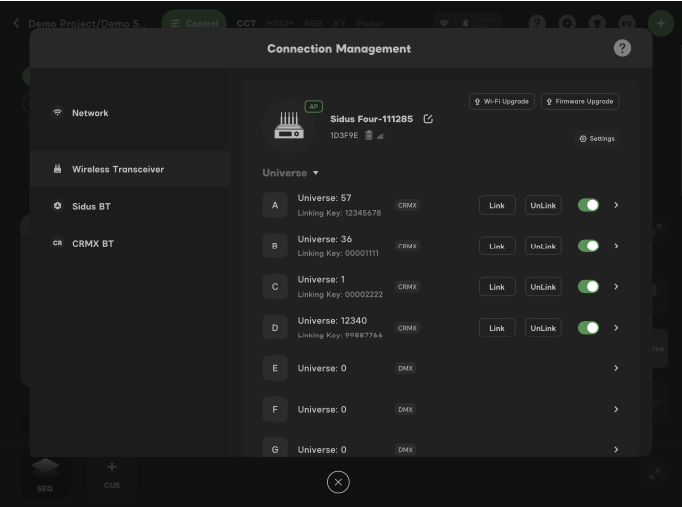Screen dimensions: 682x507
Task: Click port letter G tile
Action: point(275,448)
